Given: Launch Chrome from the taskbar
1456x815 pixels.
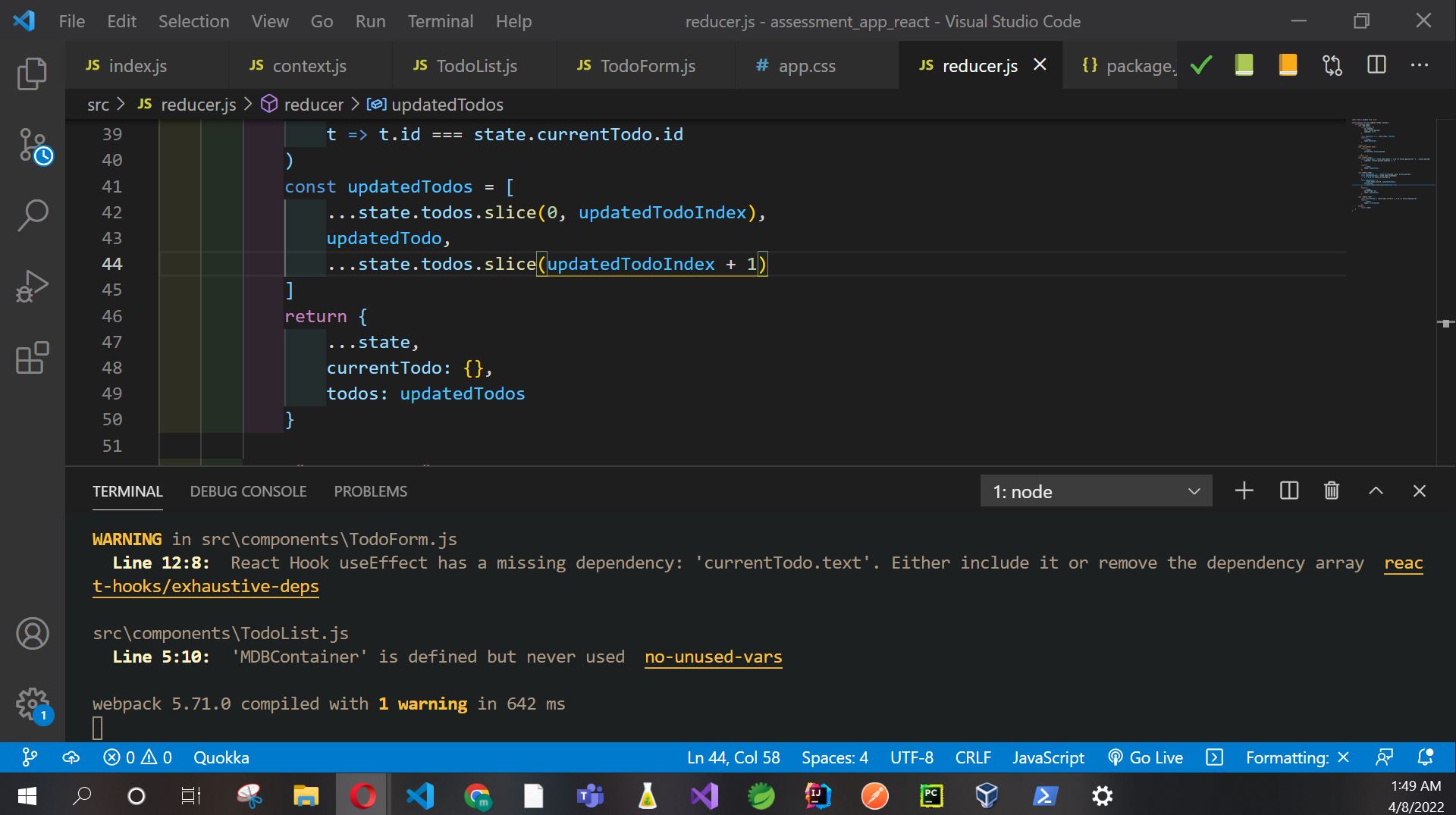Looking at the screenshot, I should coord(476,795).
